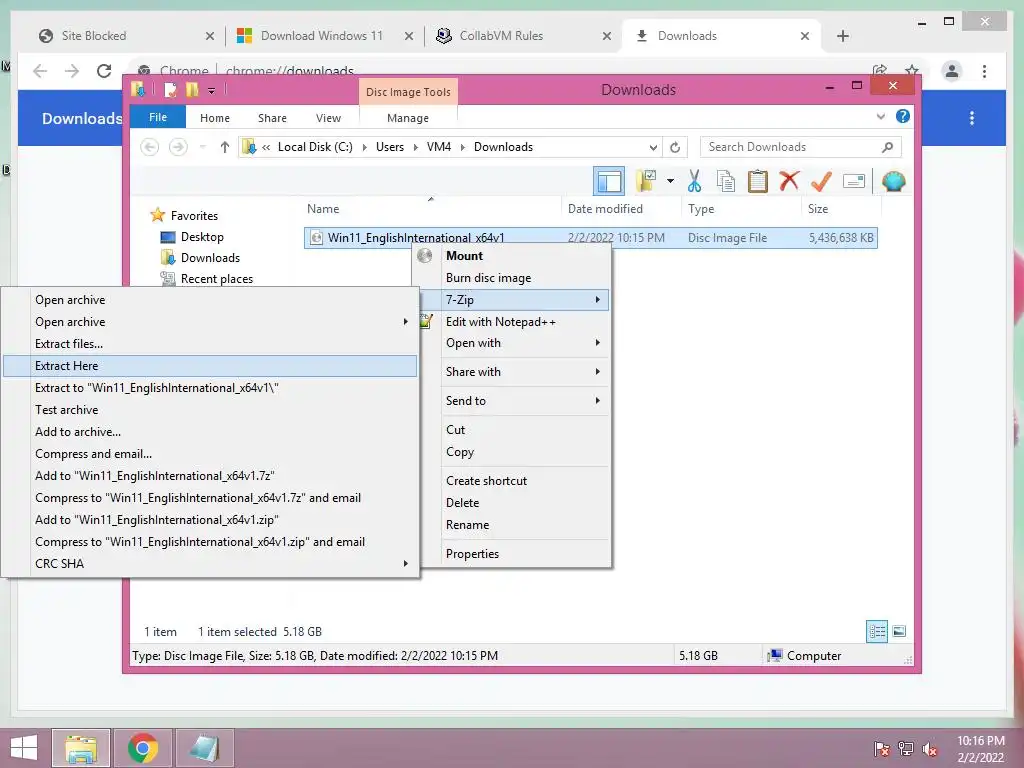Click the scissors Cut toolbar icon
This screenshot has width=1024, height=768.
[x=694, y=181]
